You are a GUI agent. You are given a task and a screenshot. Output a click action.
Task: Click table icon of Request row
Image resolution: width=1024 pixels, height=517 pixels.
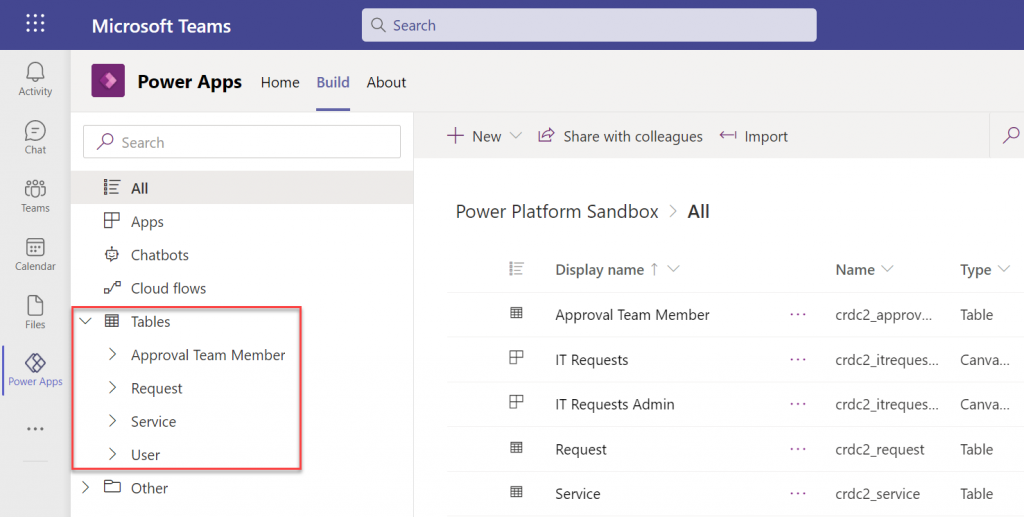click(516, 447)
